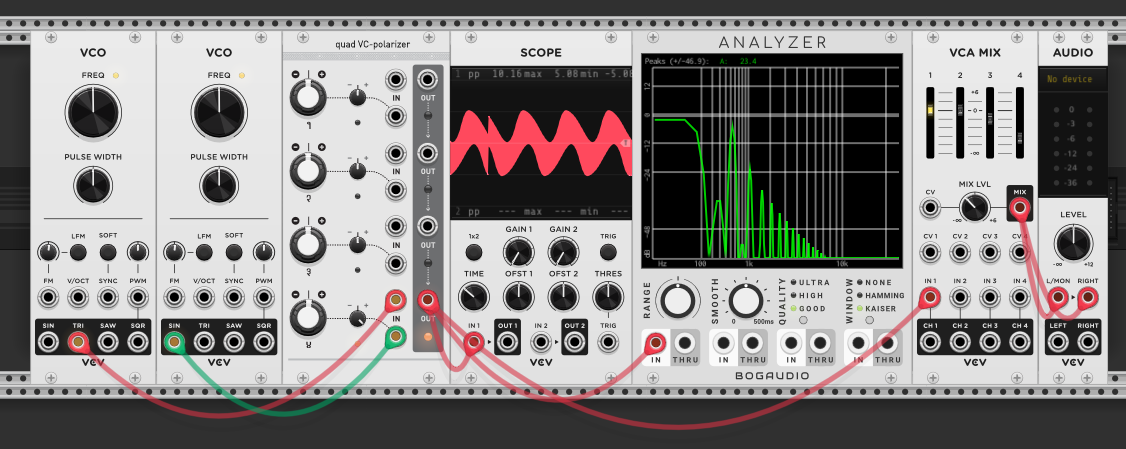Click the IN 4 jack on VCA MIX
The height and width of the screenshot is (449, 1126).
coord(1019,297)
